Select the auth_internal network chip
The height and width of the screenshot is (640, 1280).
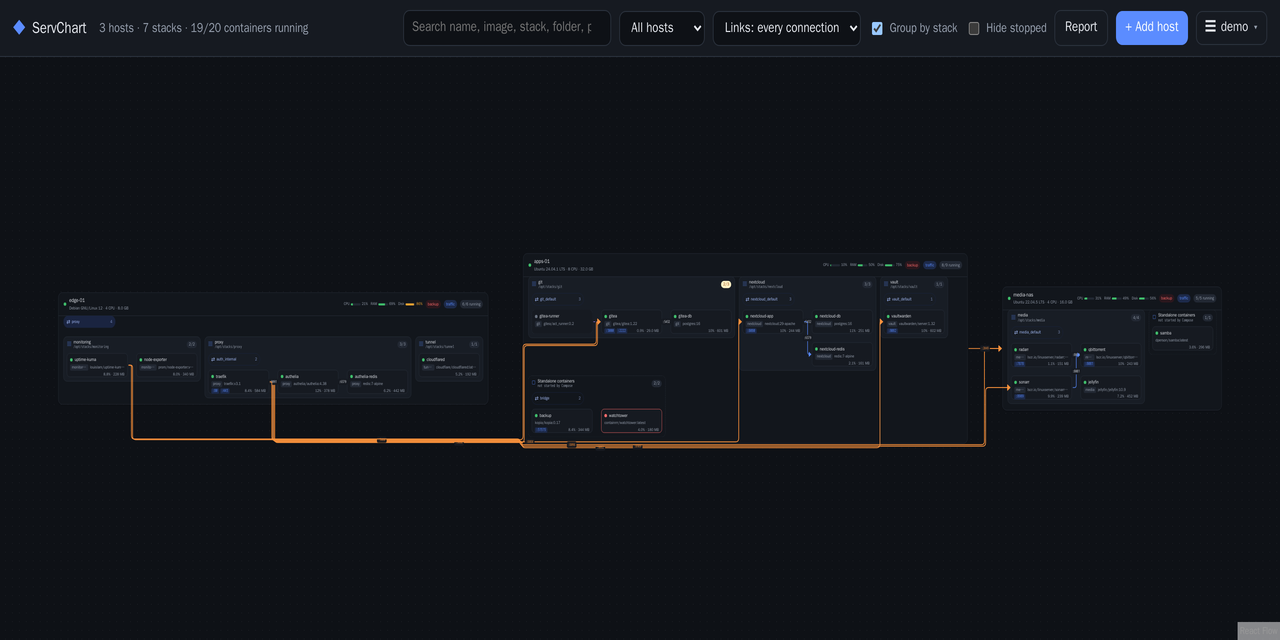tap(234, 359)
